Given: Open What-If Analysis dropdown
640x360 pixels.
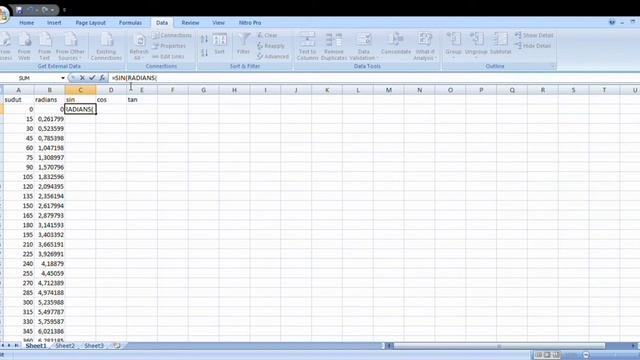Looking at the screenshot, I should coord(424,47).
